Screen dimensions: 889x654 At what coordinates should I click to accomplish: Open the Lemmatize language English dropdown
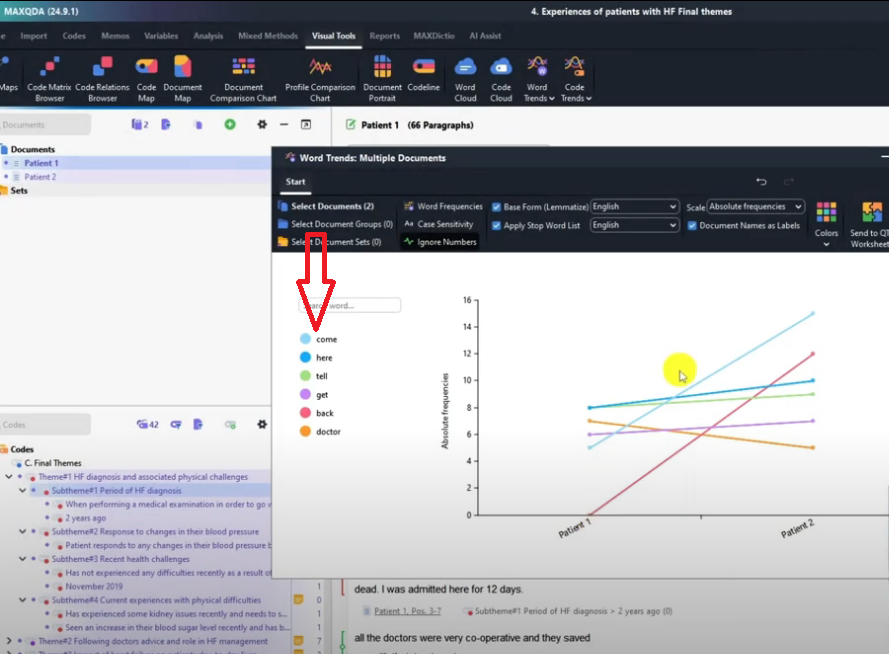(634, 207)
